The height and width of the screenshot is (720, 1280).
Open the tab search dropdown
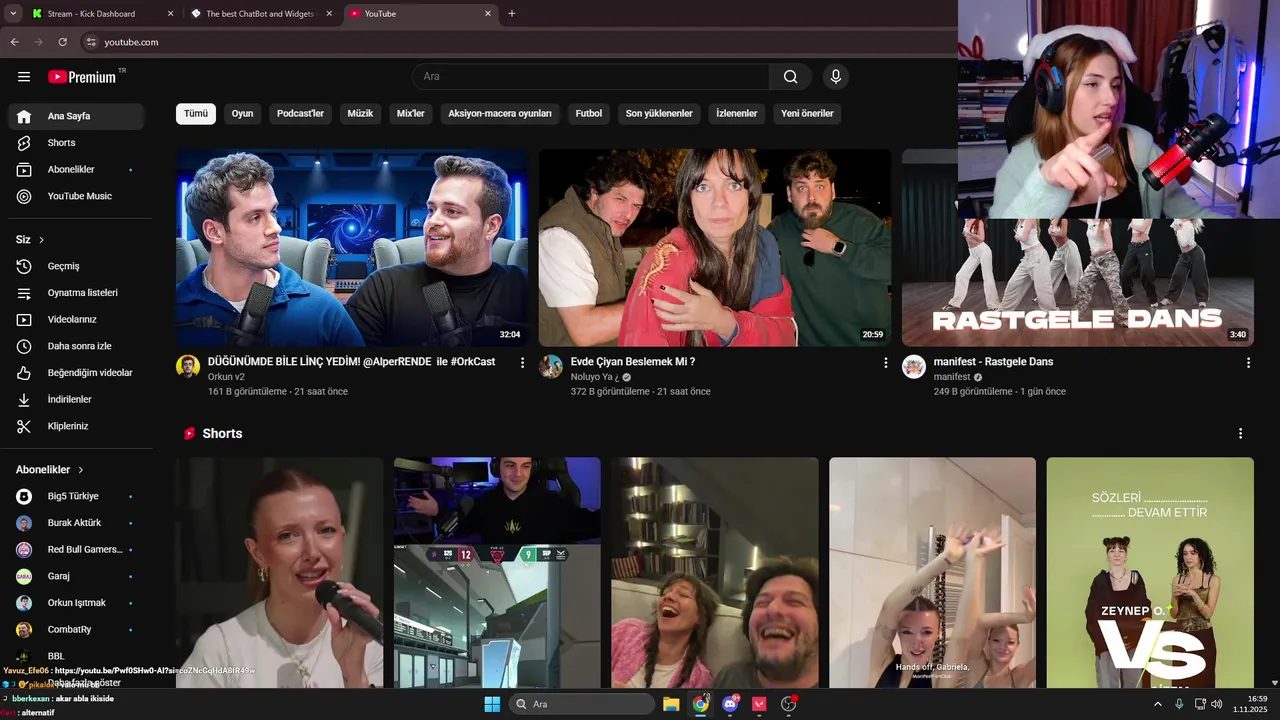pos(13,14)
